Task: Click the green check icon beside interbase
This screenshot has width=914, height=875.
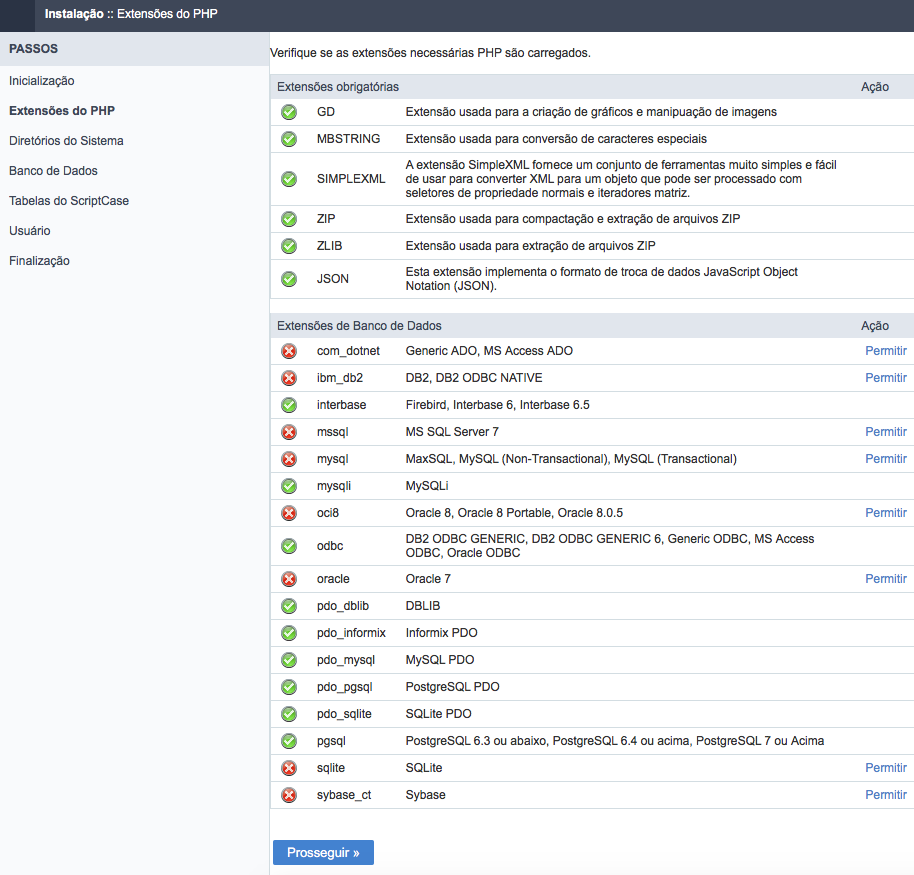Action: tap(289, 405)
